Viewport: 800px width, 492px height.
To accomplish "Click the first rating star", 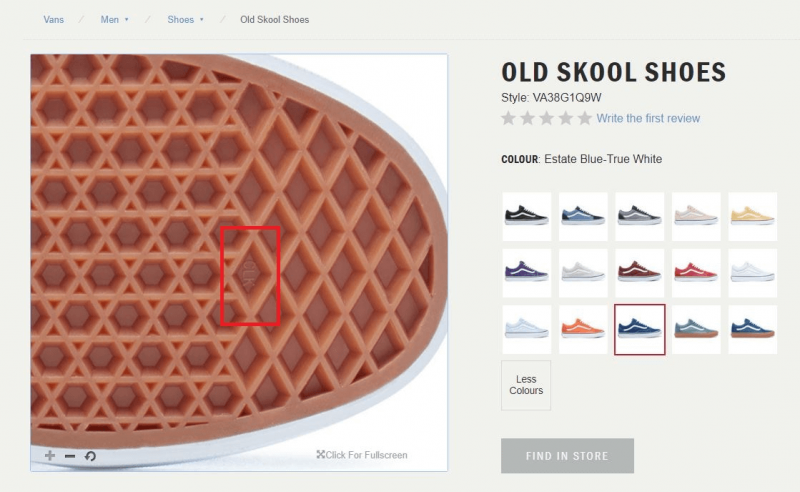I will tap(509, 118).
